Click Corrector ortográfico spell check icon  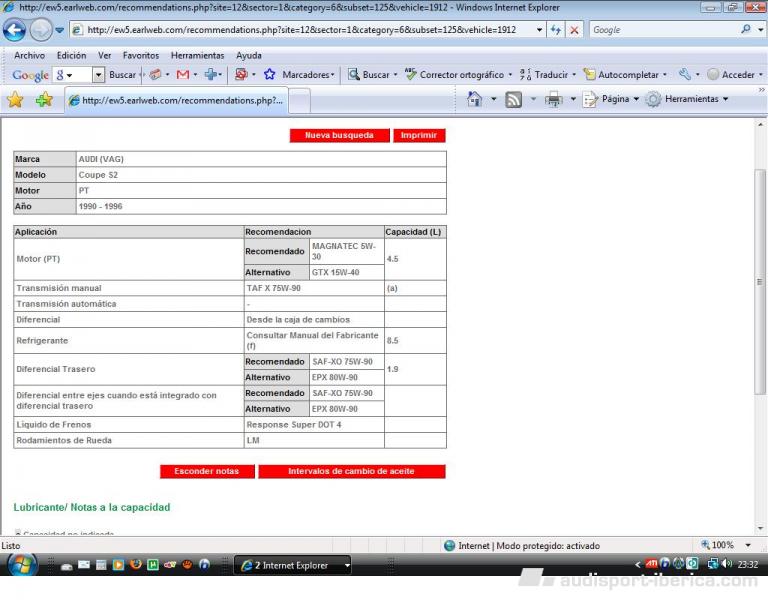click(x=410, y=74)
